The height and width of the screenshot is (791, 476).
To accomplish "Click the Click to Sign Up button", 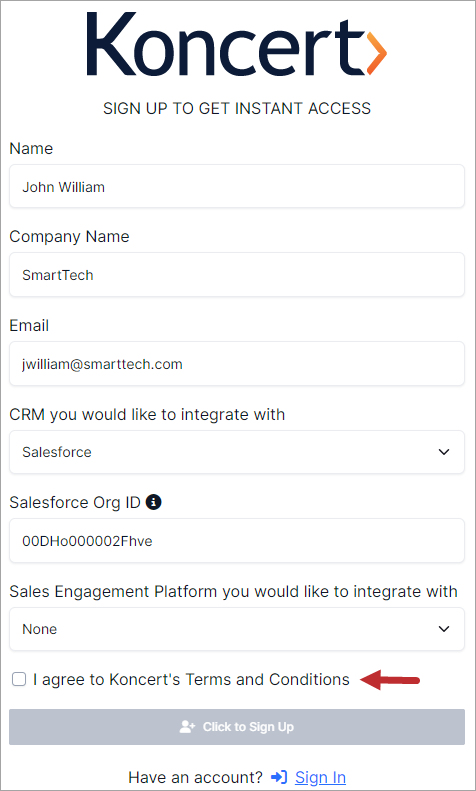I will [236, 727].
